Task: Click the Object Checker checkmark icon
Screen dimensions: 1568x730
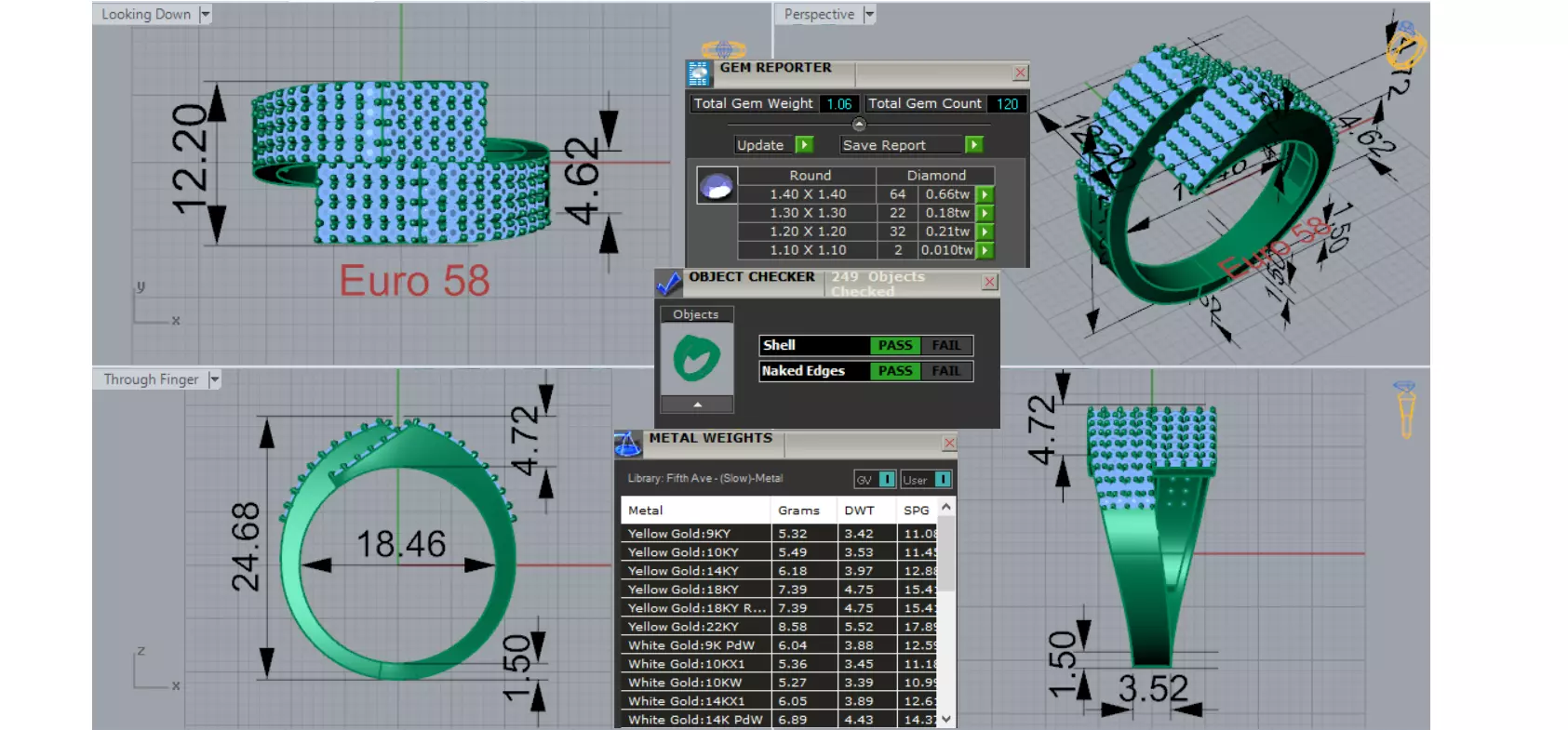Action: click(668, 283)
